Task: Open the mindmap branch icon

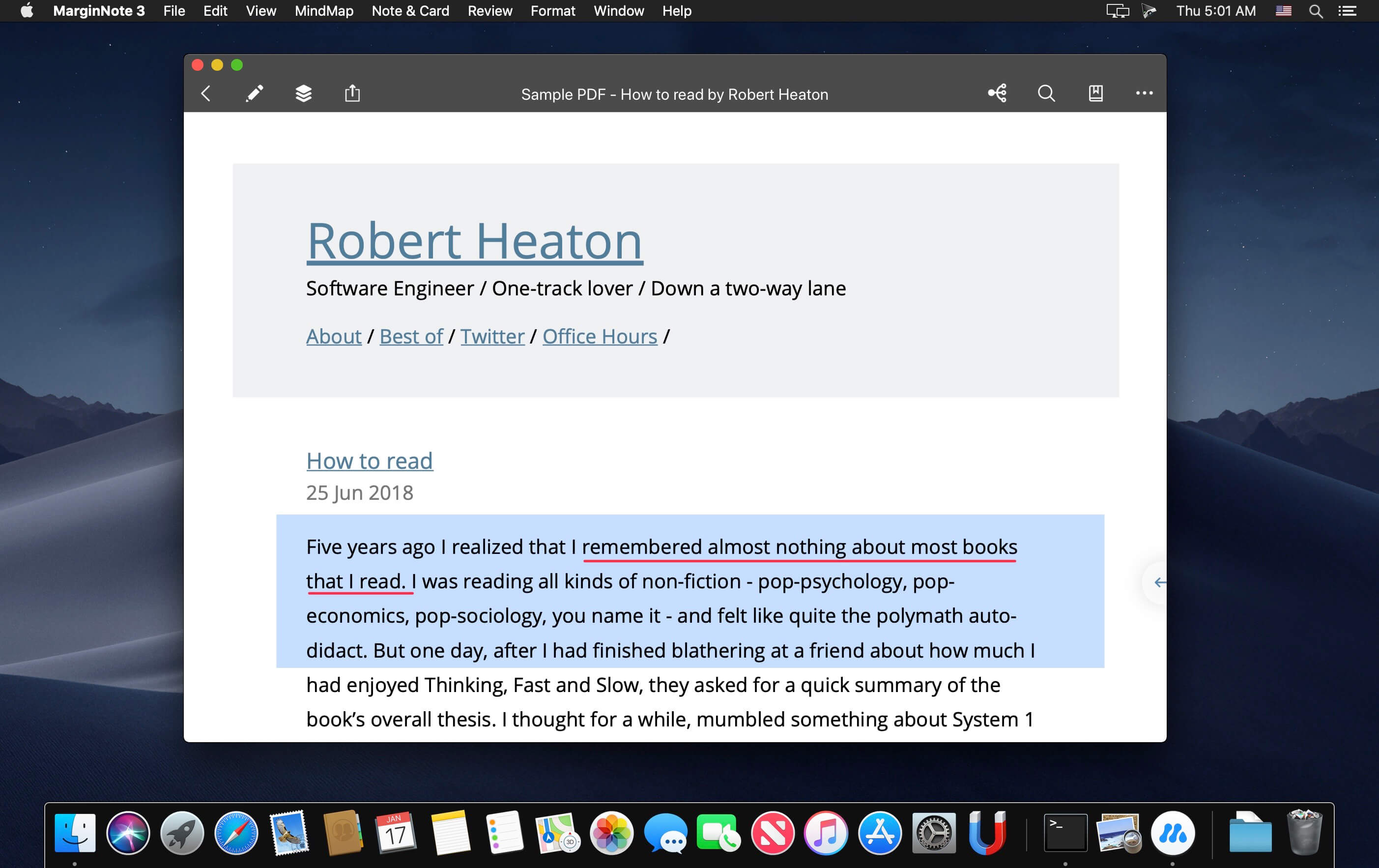Action: [997, 93]
